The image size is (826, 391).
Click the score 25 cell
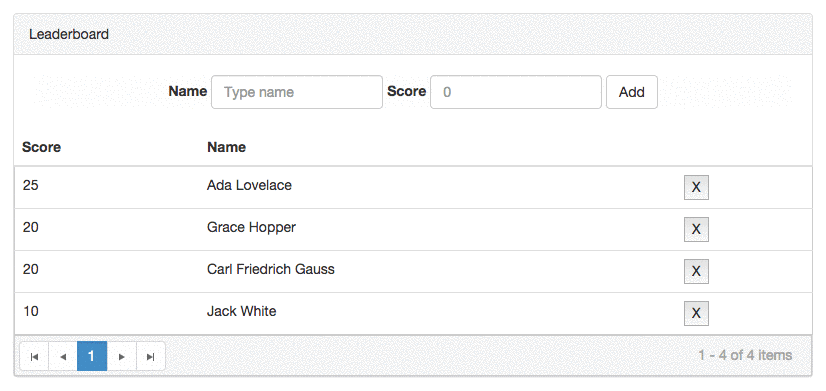[31, 185]
